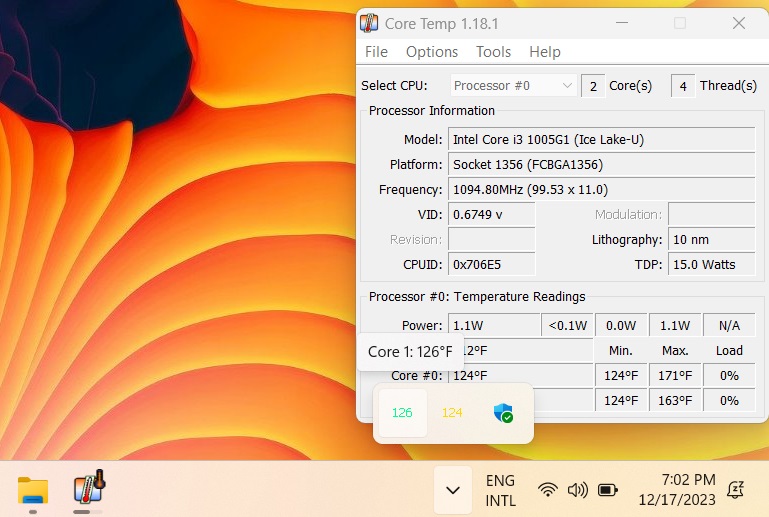The width and height of the screenshot is (769, 517).
Task: Click the <0.1W power reading
Action: pos(567,325)
